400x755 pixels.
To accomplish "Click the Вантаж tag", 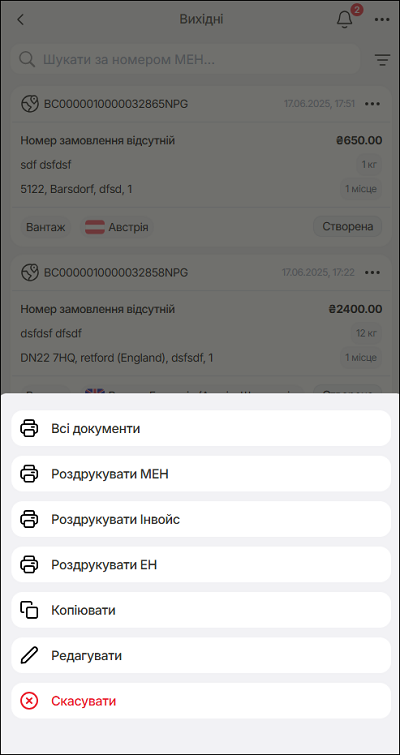I will pos(46,227).
